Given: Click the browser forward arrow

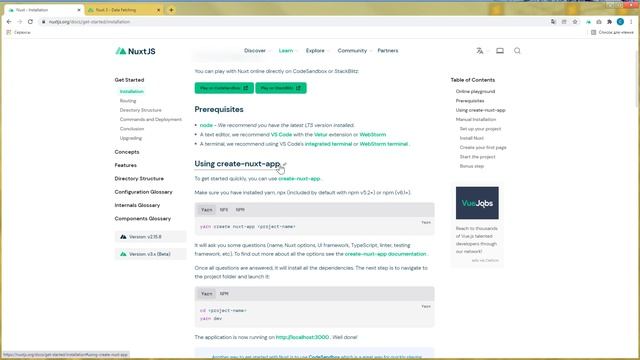Looking at the screenshot, I should tap(20, 22).
